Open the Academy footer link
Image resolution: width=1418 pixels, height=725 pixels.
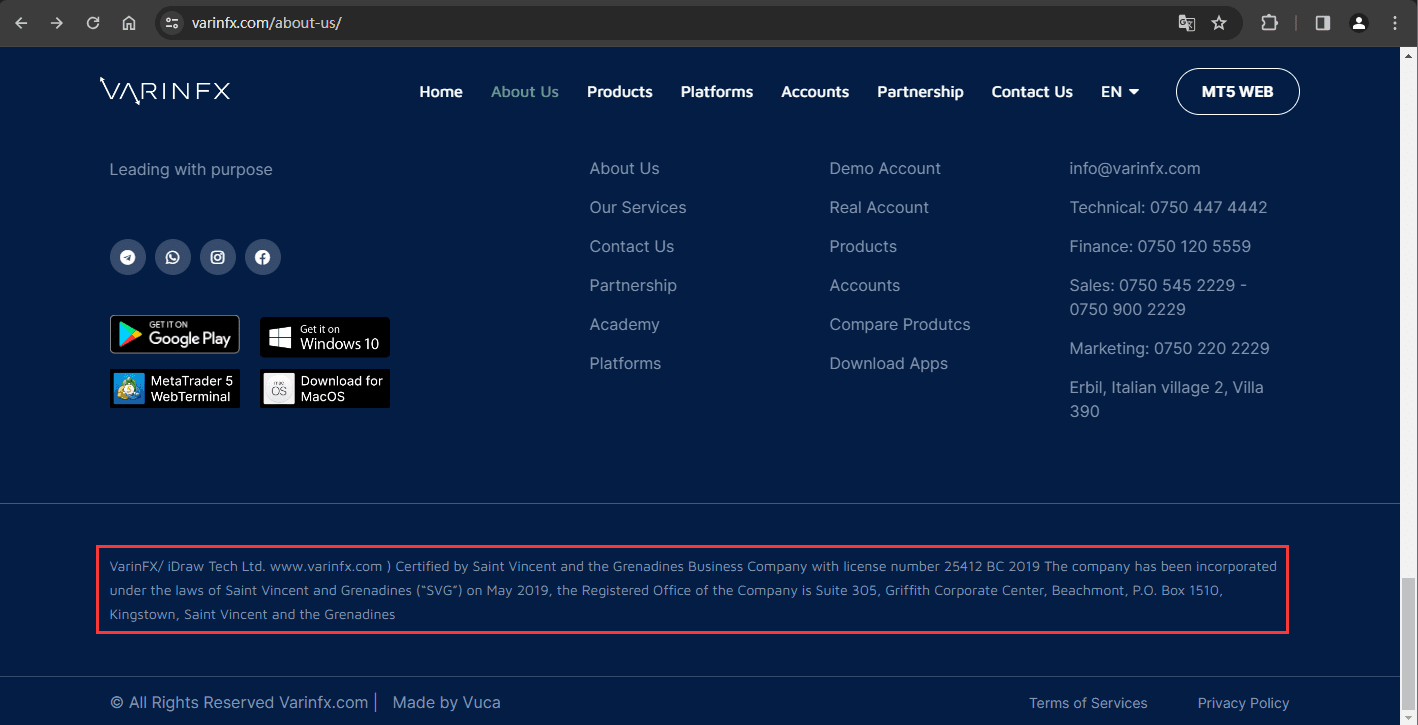[625, 325]
